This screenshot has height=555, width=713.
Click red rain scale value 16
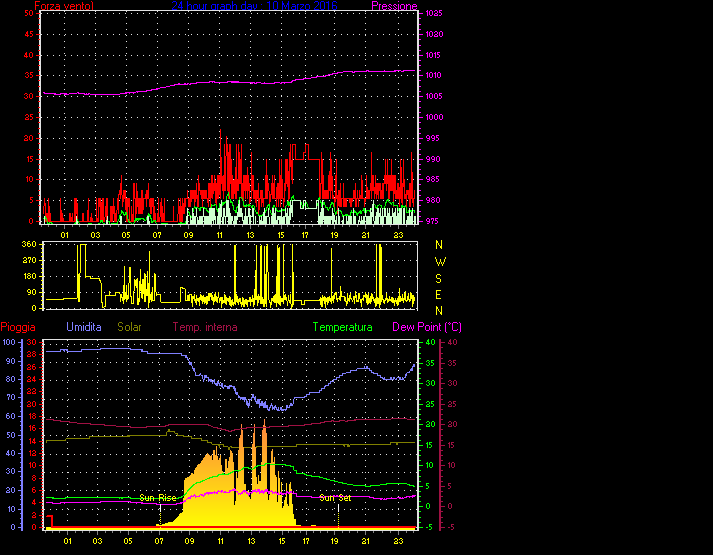31,429
